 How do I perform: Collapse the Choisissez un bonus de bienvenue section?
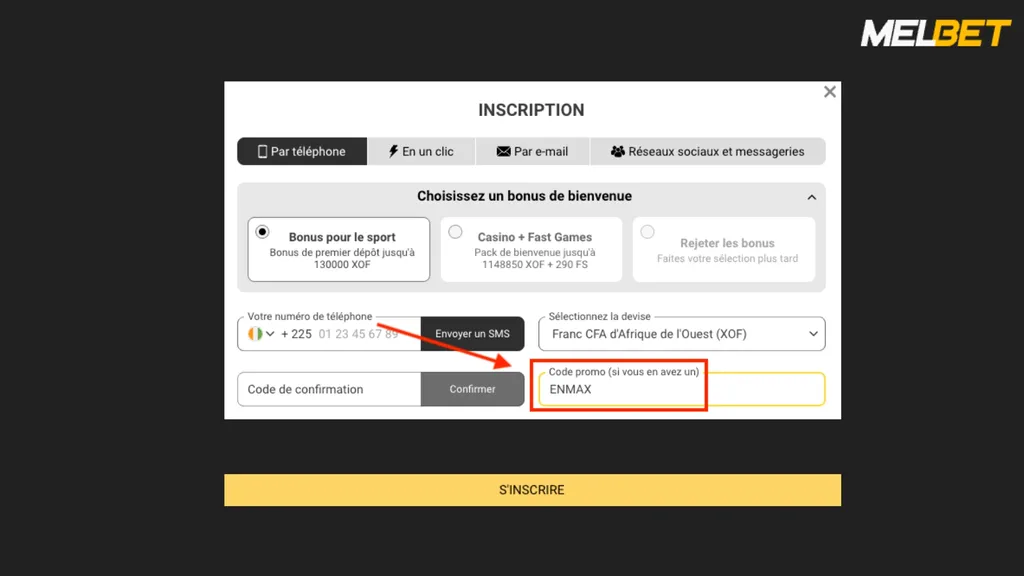tap(812, 196)
